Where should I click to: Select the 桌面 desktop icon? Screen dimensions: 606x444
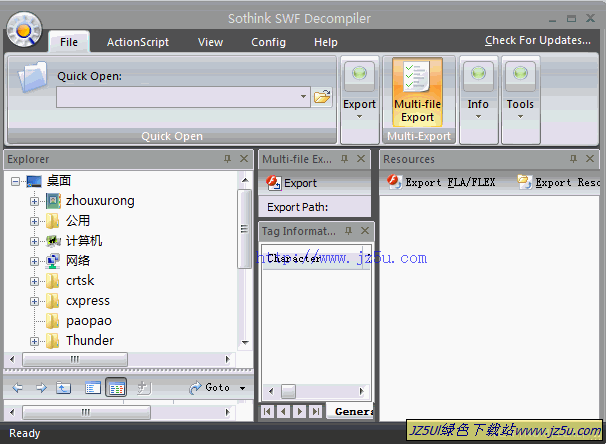point(34,181)
